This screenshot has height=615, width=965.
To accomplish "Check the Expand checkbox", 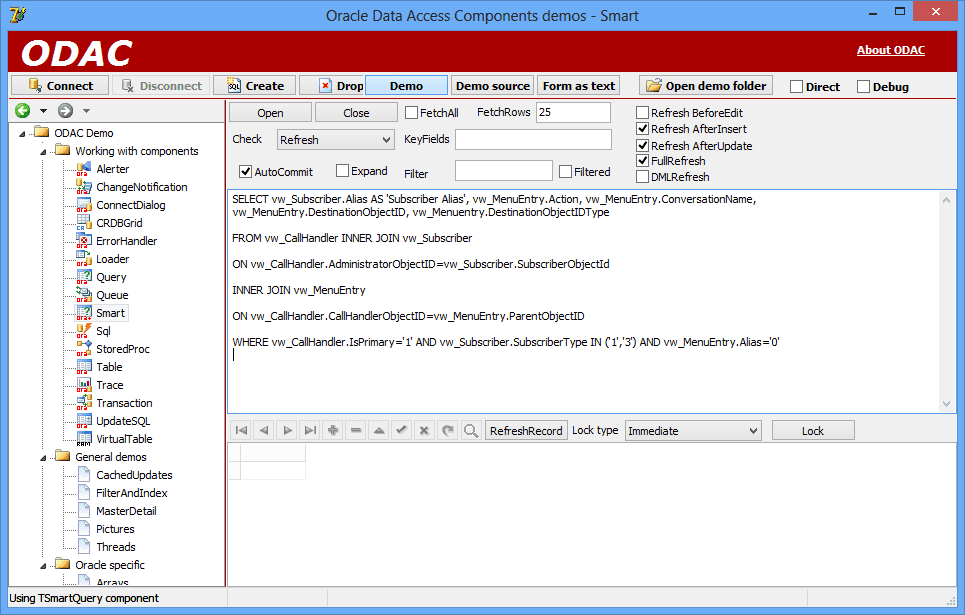I will [343, 171].
